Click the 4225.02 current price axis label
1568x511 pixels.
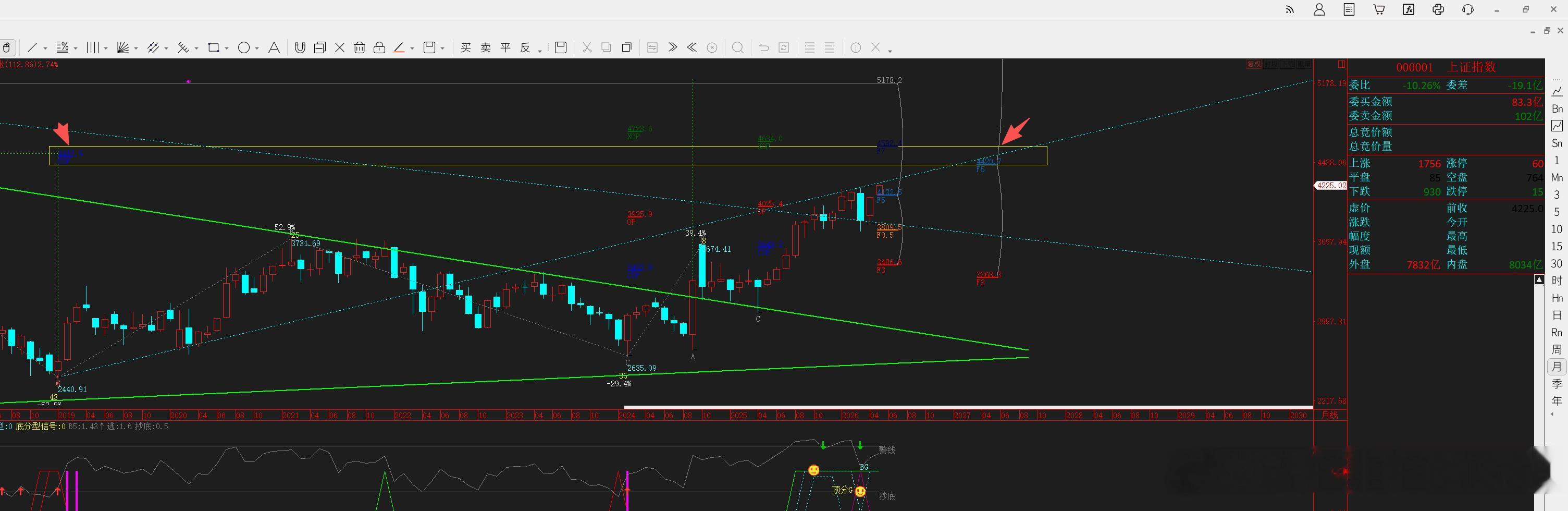tap(1331, 185)
